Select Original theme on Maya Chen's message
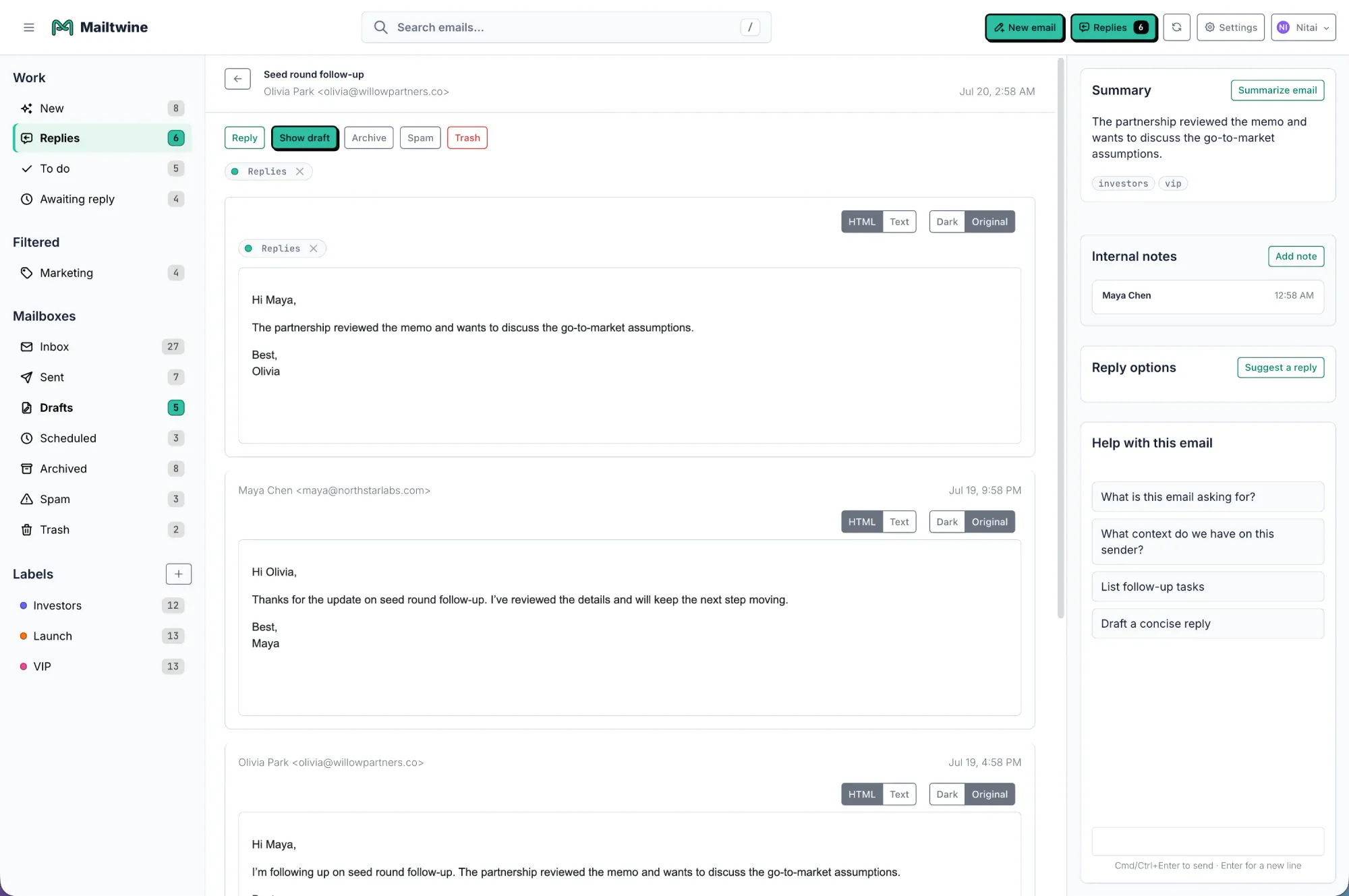The height and width of the screenshot is (896, 1349). click(x=989, y=522)
